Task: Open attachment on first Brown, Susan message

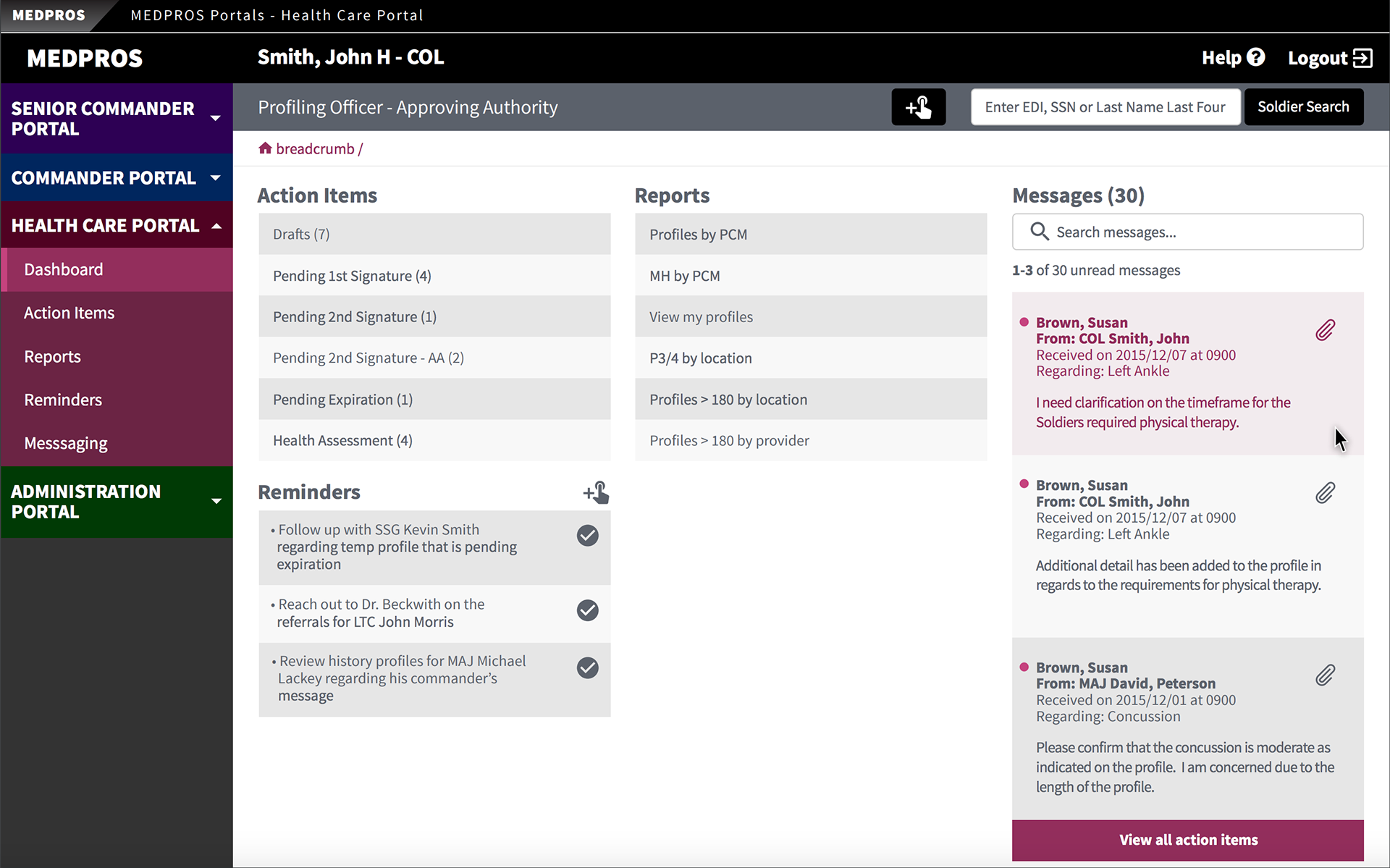Action: pyautogui.click(x=1325, y=330)
